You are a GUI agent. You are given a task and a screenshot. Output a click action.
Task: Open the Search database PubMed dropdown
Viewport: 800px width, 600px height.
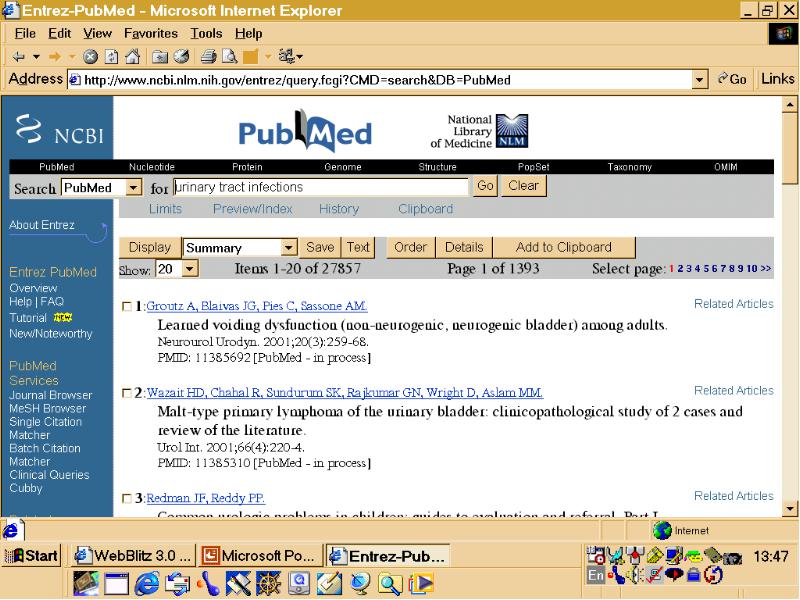point(133,188)
